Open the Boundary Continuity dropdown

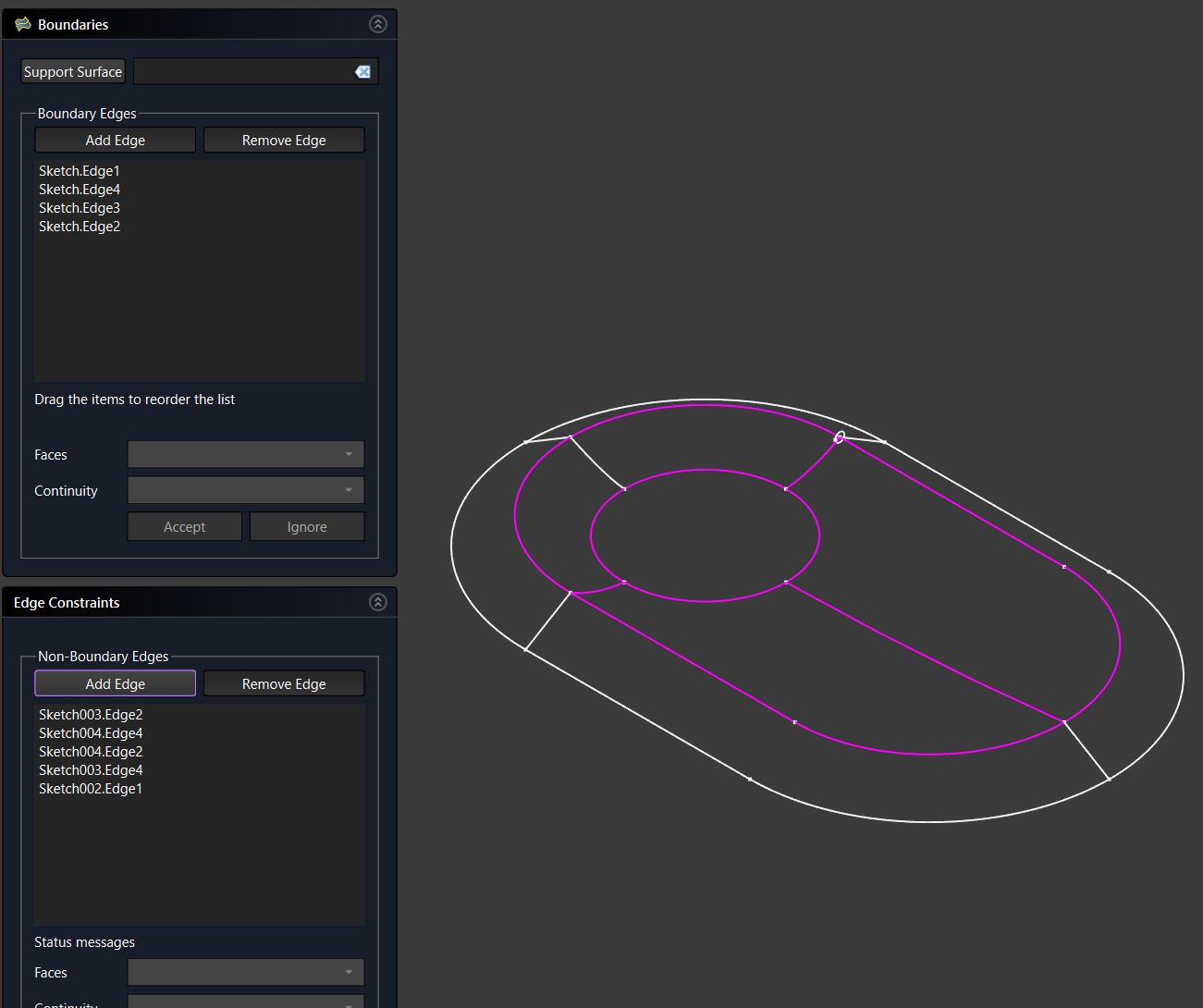(x=246, y=490)
